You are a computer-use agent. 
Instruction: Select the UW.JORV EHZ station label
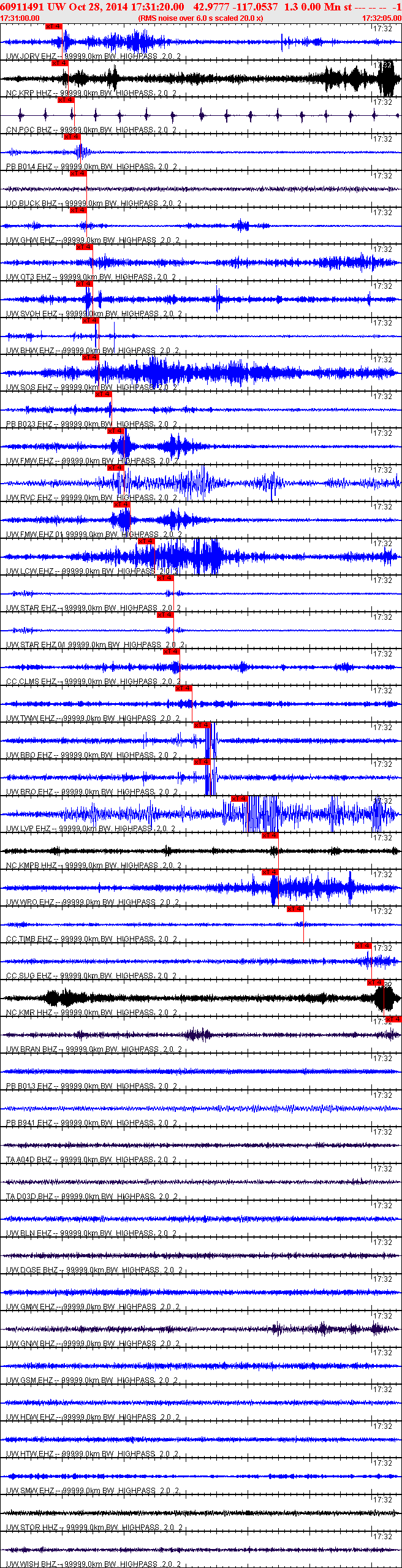point(31,56)
